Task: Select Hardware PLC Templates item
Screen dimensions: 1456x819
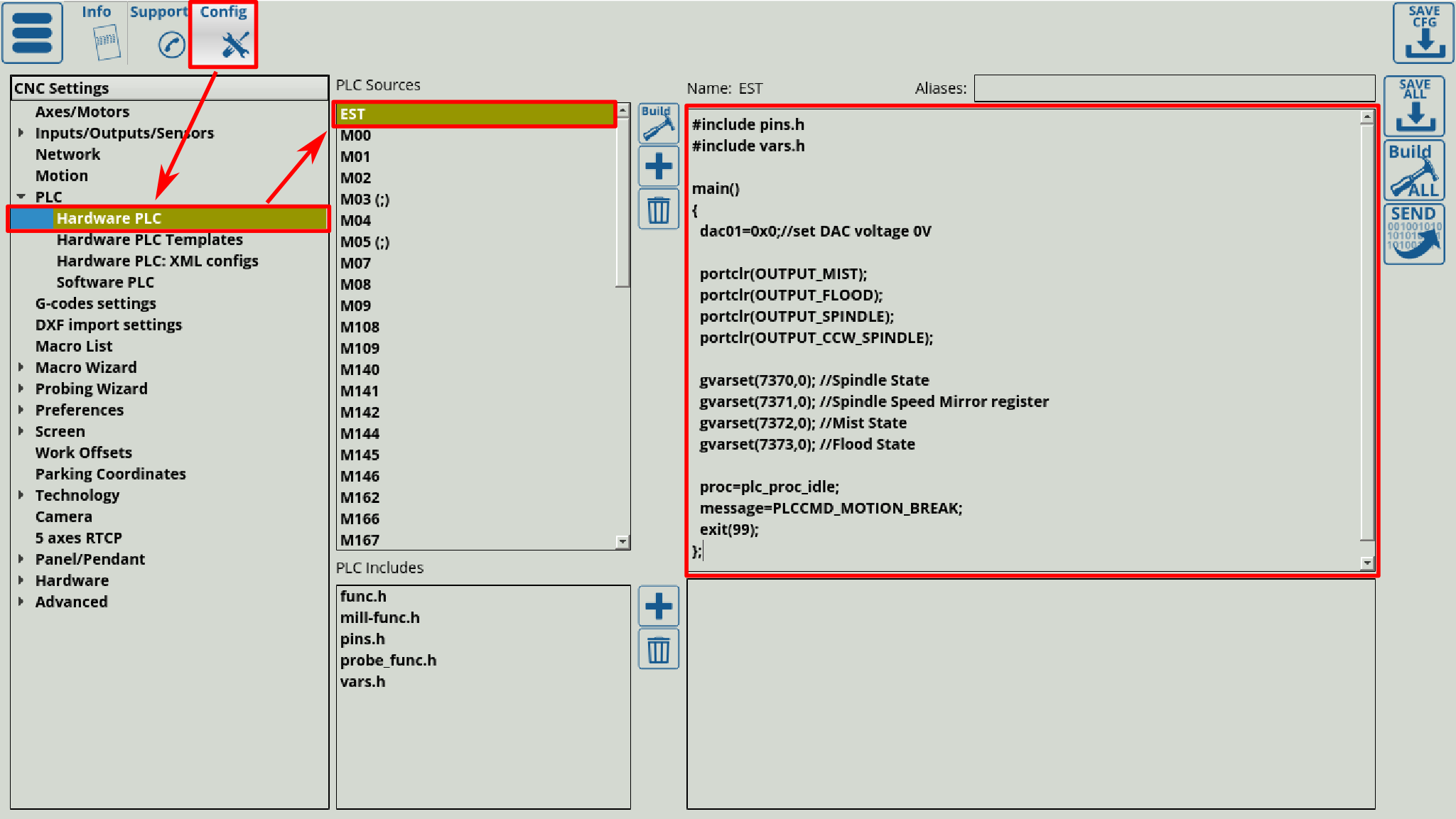Action: [149, 240]
